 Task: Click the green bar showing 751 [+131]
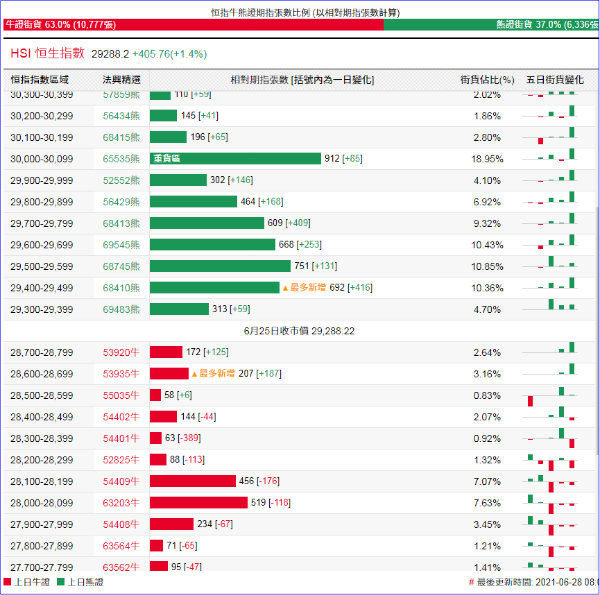(220, 266)
